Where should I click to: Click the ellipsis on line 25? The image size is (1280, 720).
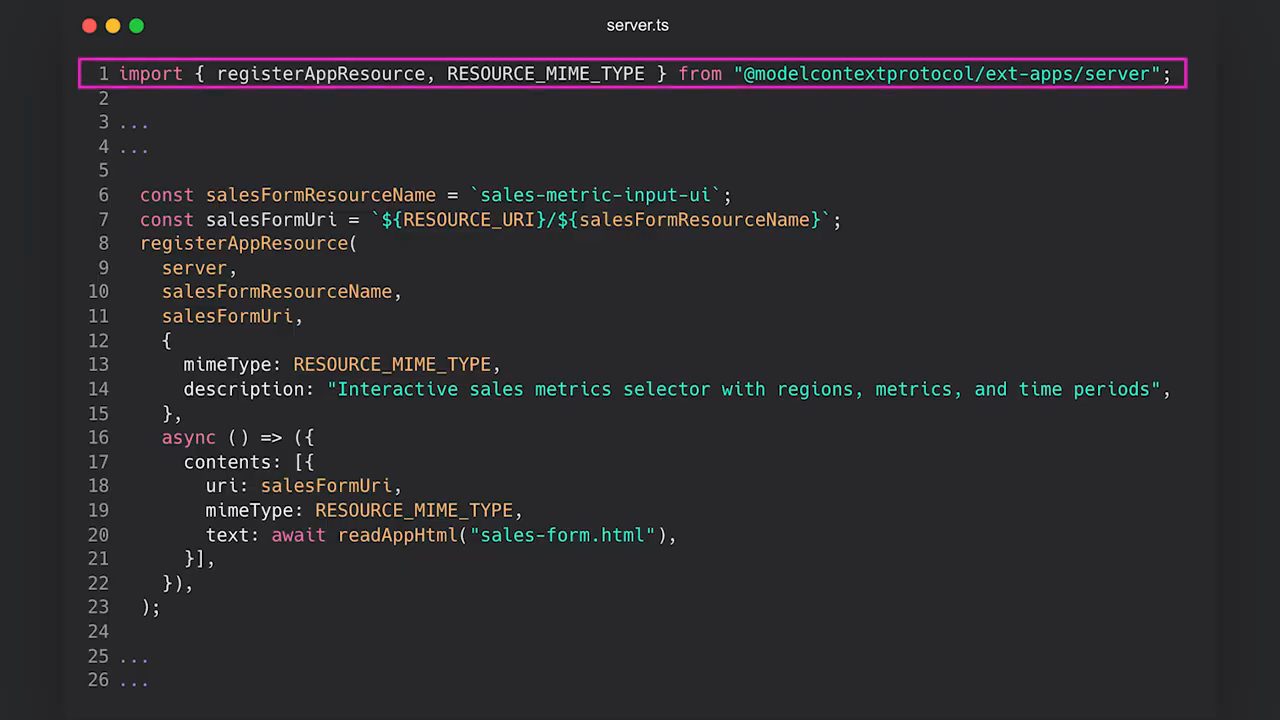coord(134,657)
